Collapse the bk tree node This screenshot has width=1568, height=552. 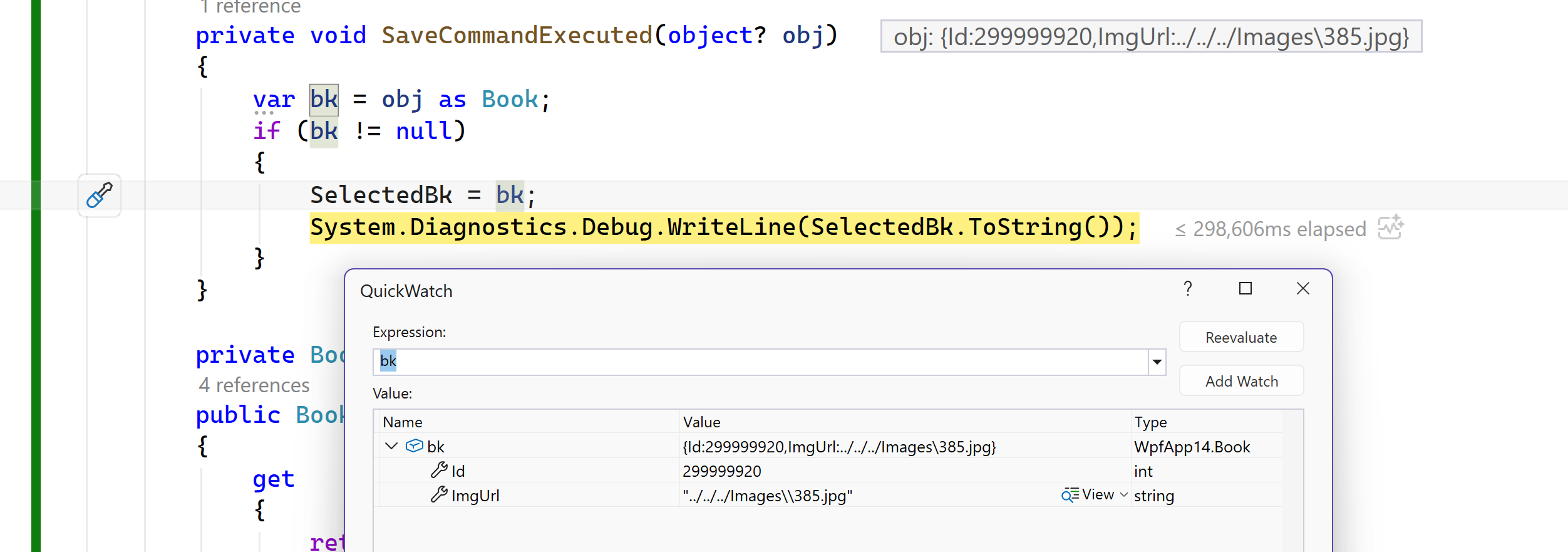coord(391,446)
